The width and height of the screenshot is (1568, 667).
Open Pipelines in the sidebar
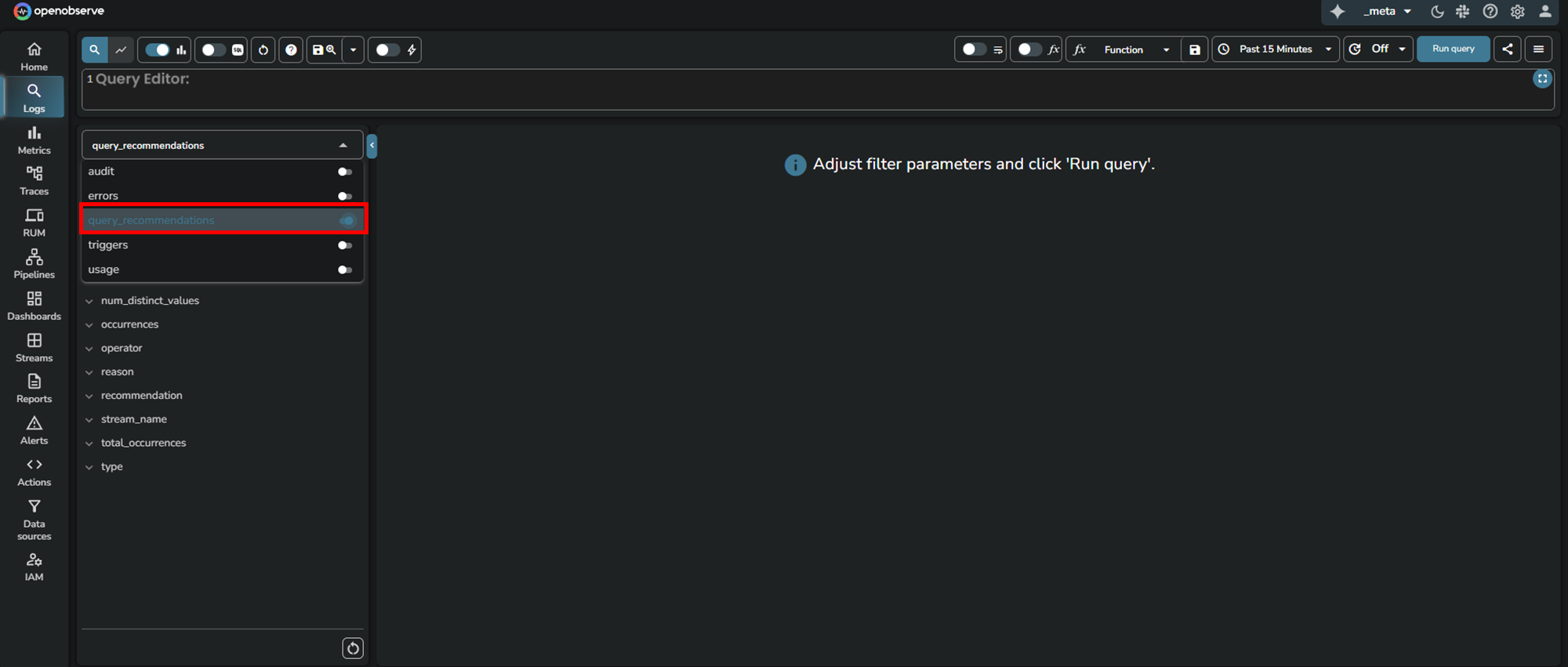tap(34, 264)
